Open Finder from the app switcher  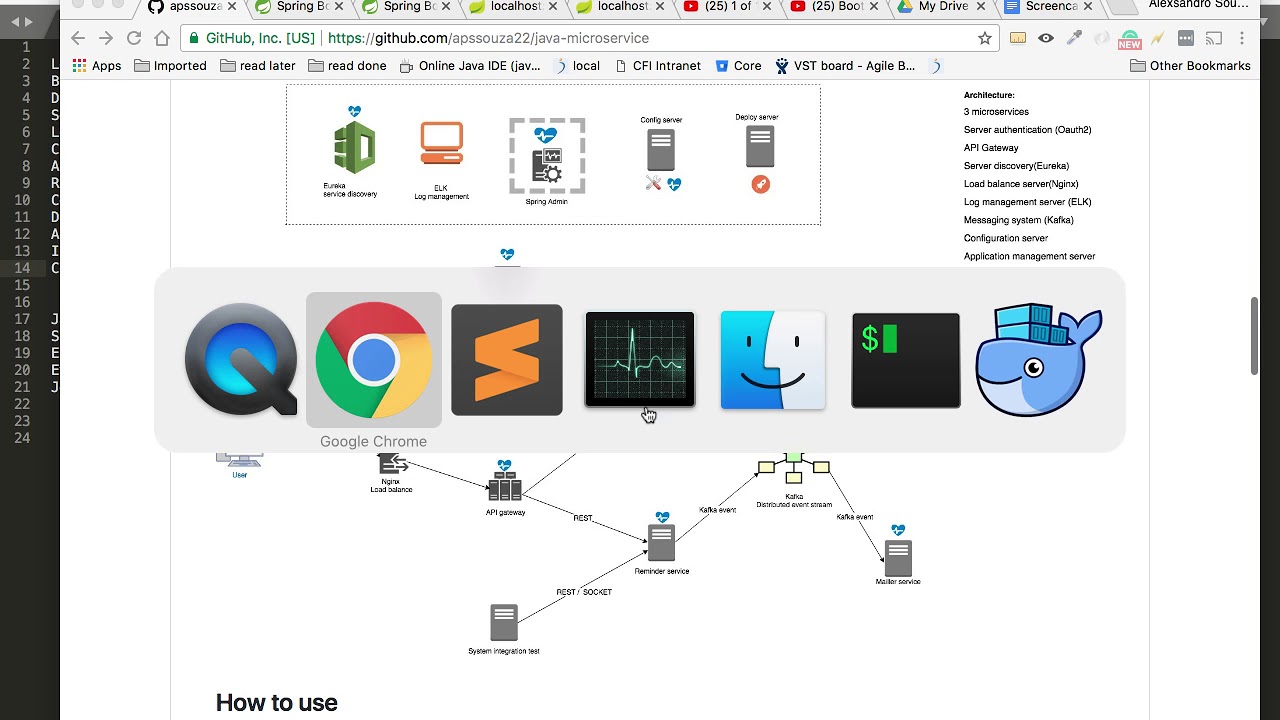(x=772, y=360)
